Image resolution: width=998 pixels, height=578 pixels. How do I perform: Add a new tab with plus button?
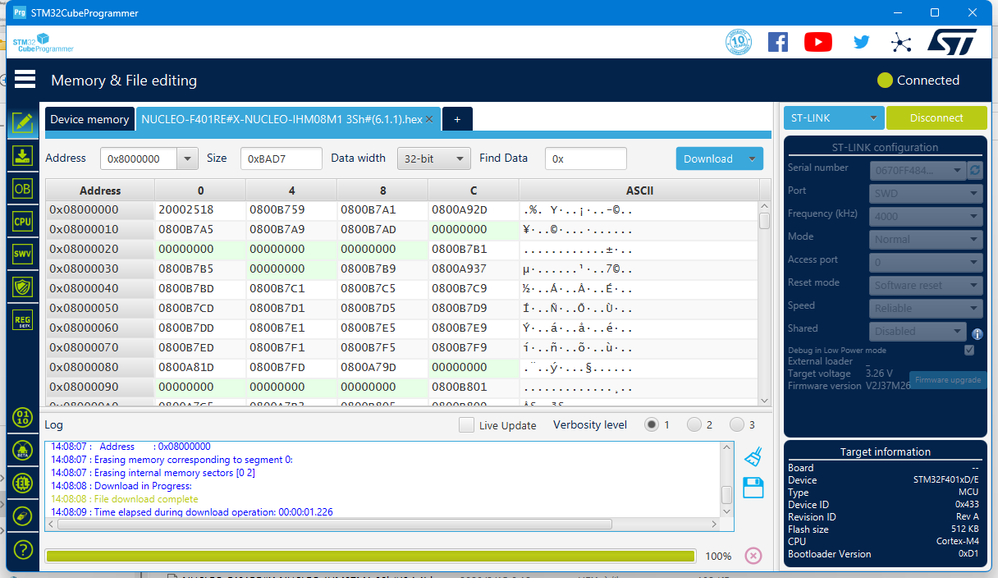click(457, 119)
